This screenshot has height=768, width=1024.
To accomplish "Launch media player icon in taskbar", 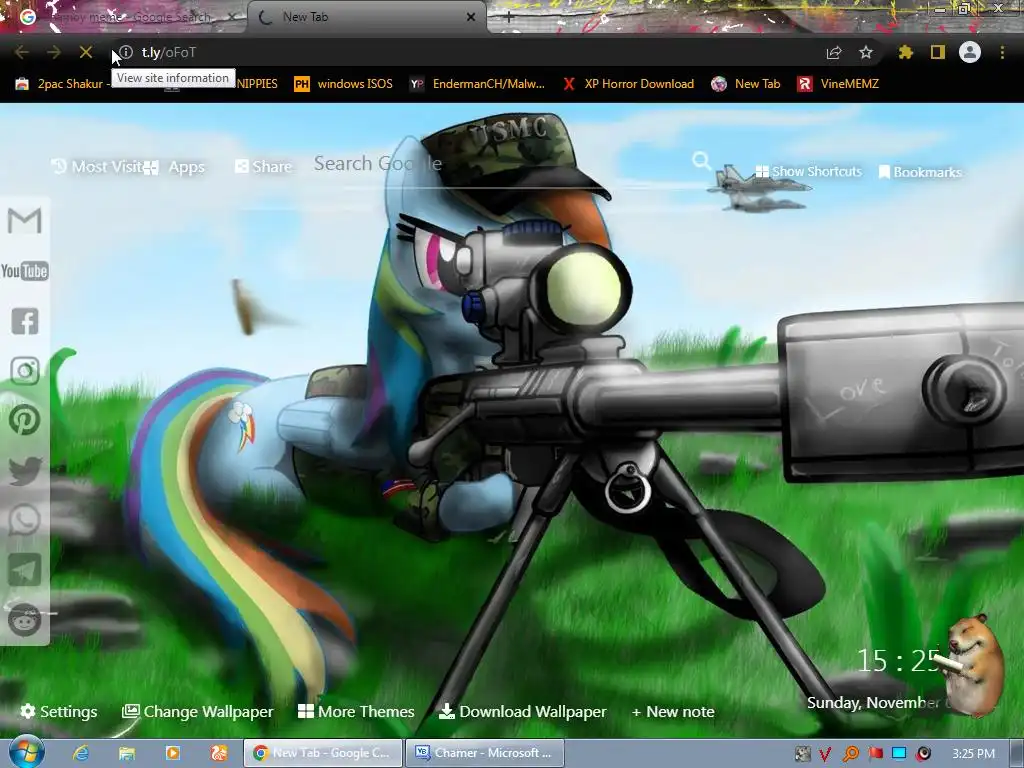I will 172,753.
